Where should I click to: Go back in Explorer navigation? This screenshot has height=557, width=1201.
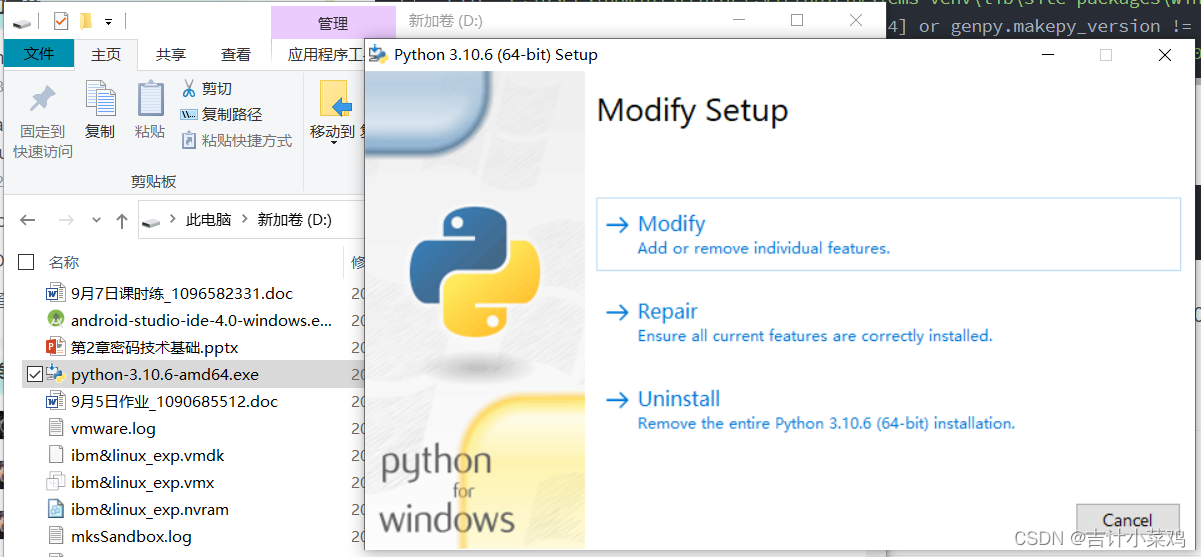(28, 220)
